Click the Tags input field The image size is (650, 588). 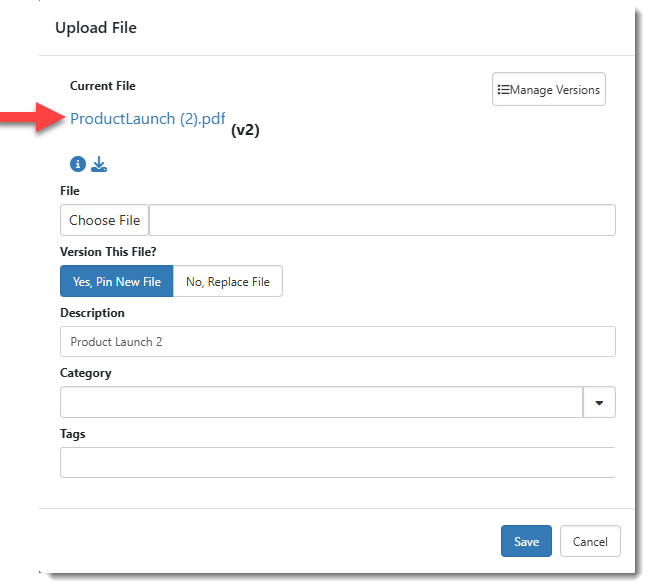[337, 462]
